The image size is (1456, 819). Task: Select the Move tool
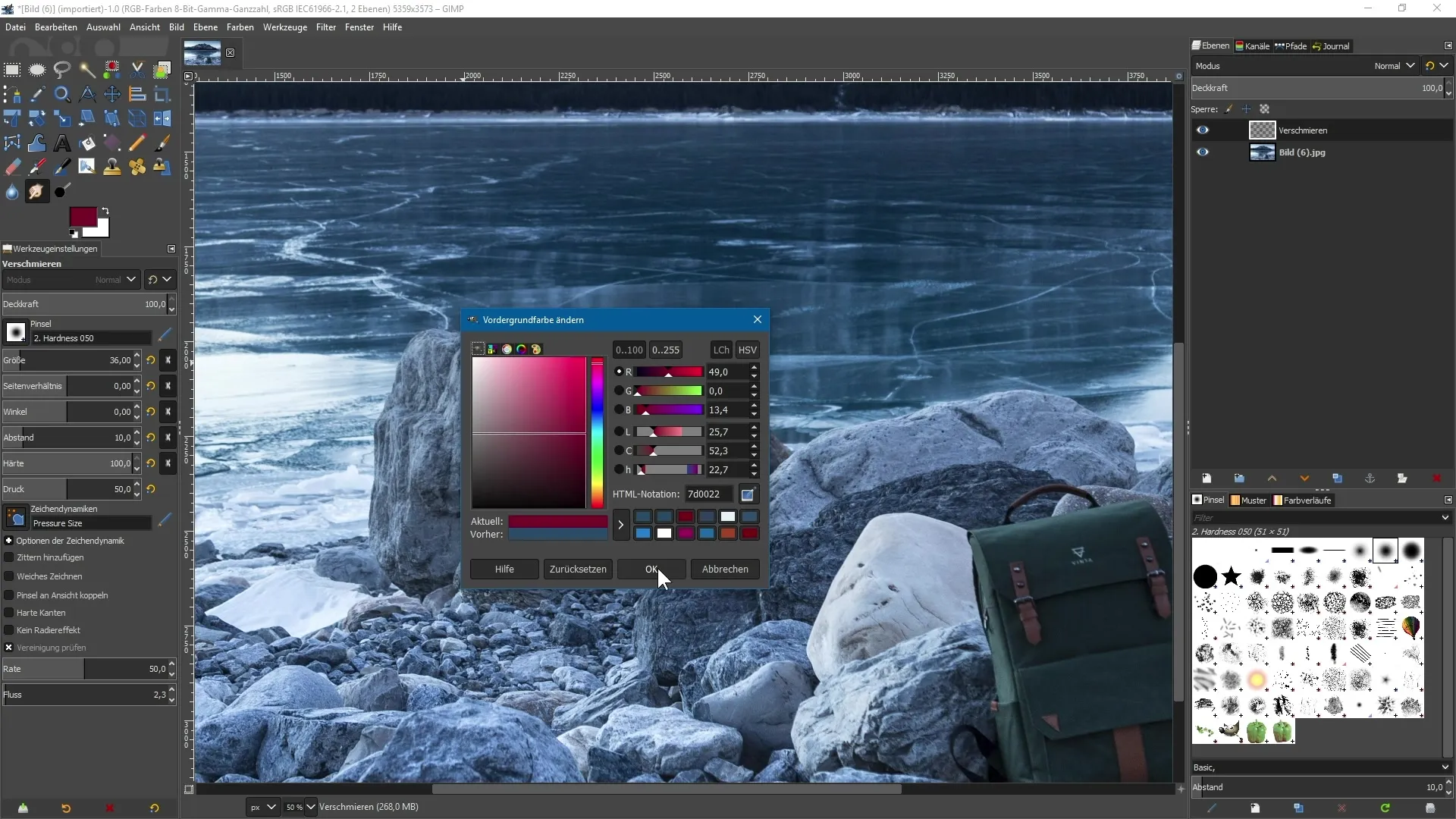click(112, 95)
